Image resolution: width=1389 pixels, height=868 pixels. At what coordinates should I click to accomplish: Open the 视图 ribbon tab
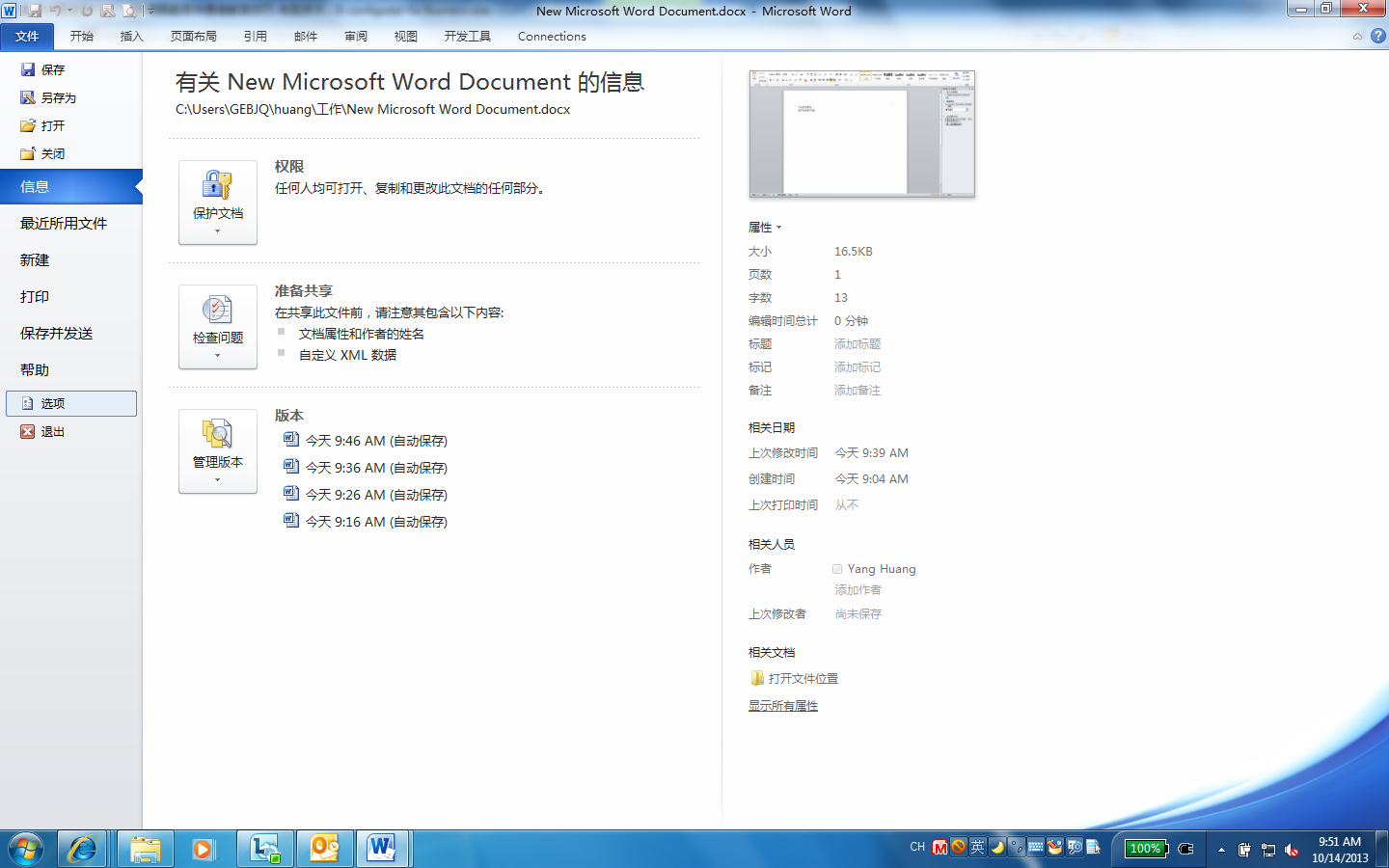point(406,37)
